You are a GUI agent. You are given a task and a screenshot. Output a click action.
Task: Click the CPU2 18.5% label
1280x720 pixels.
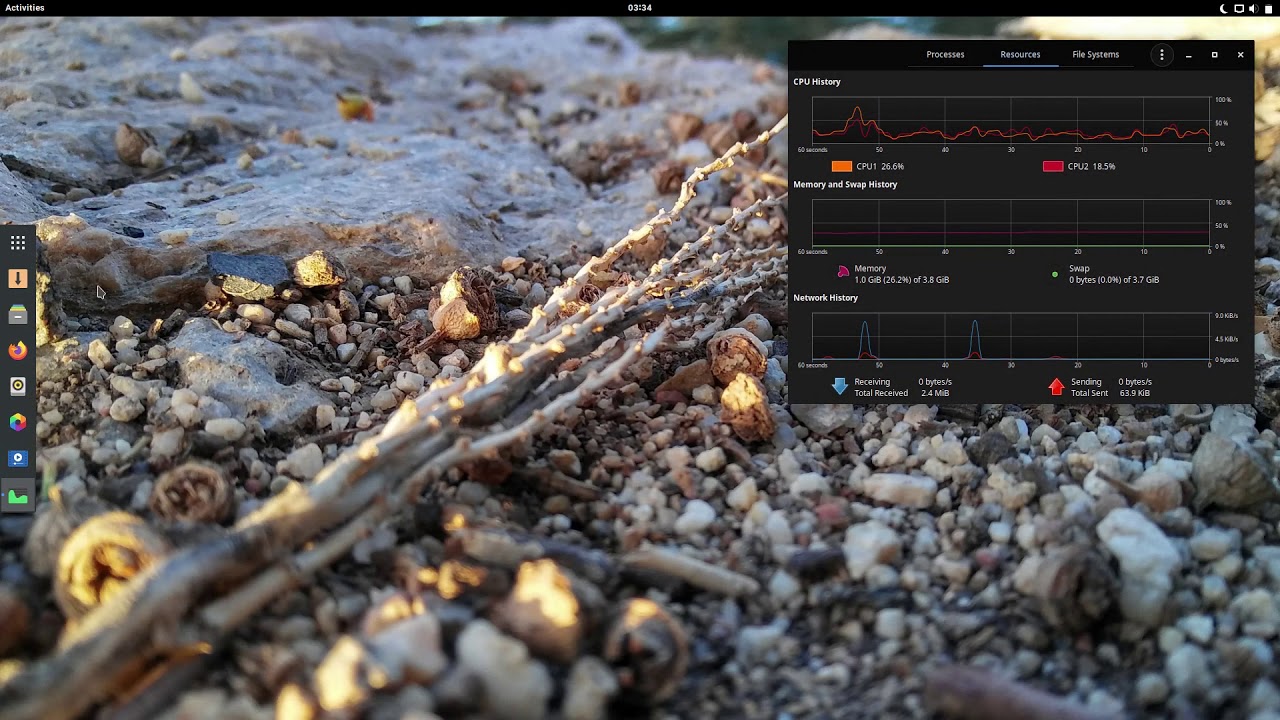pyautogui.click(x=1091, y=166)
